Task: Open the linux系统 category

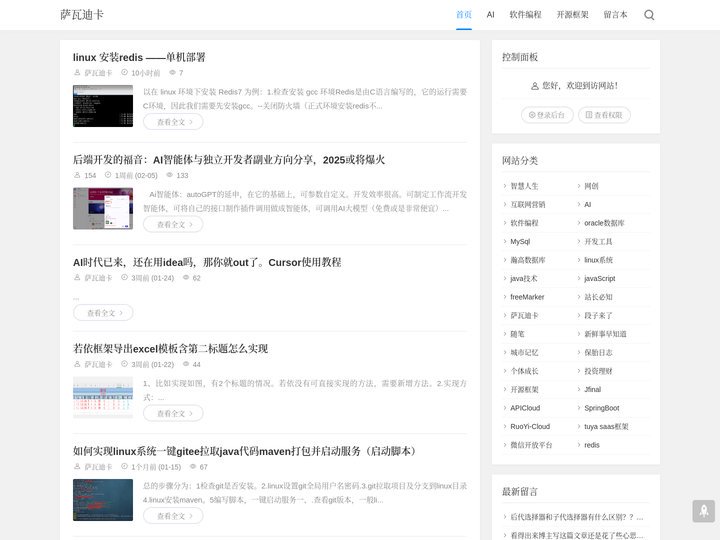Action: point(598,260)
